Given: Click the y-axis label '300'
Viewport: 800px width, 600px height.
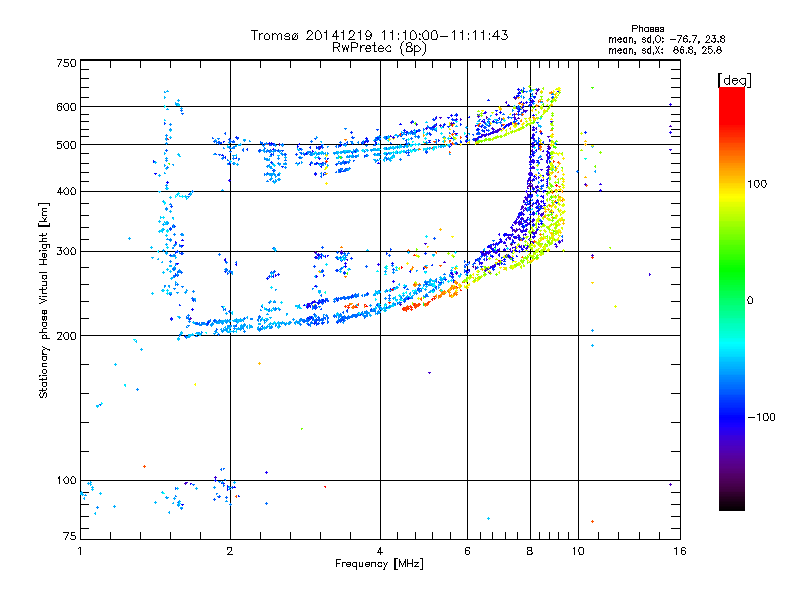Looking at the screenshot, I should point(67,252).
